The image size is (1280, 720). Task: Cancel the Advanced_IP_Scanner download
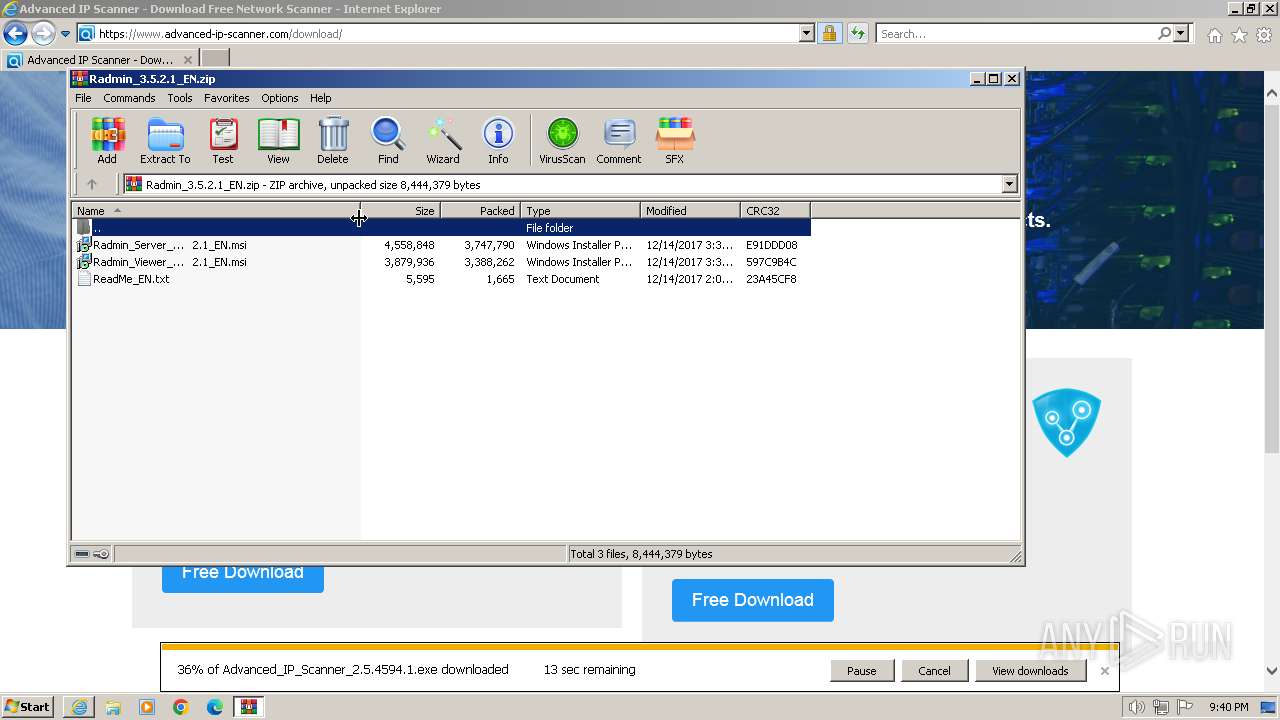934,671
